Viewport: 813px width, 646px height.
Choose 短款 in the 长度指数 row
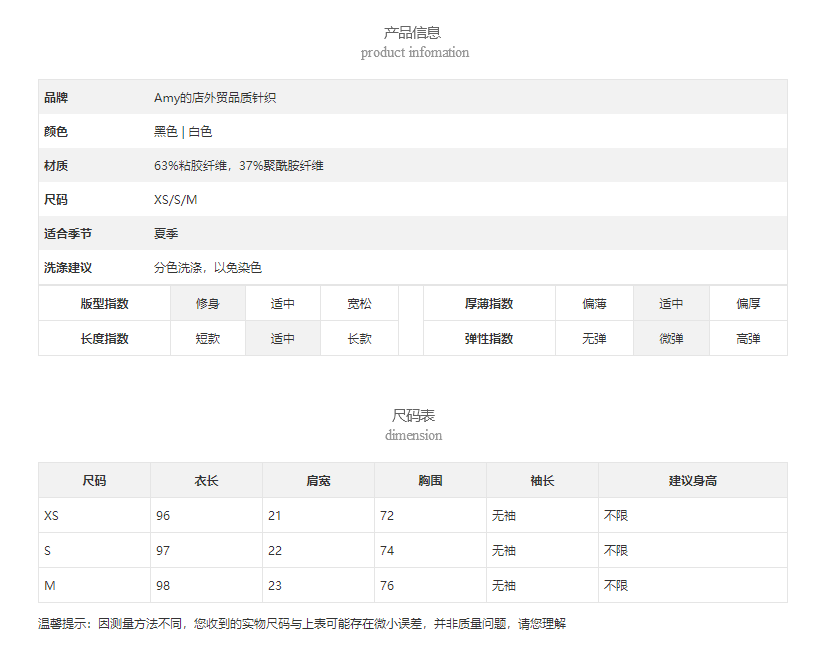point(207,339)
